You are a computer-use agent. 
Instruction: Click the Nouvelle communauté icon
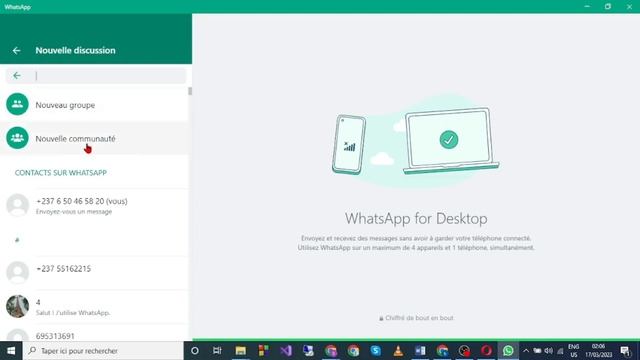17,138
